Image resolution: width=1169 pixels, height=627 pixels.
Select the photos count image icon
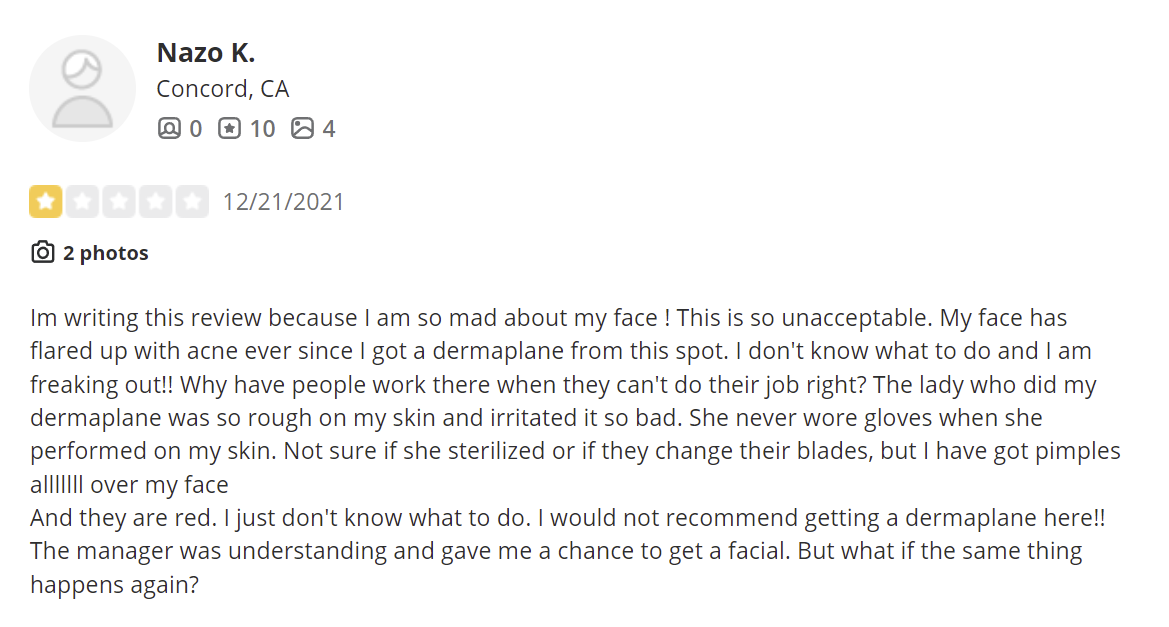[x=302, y=128]
